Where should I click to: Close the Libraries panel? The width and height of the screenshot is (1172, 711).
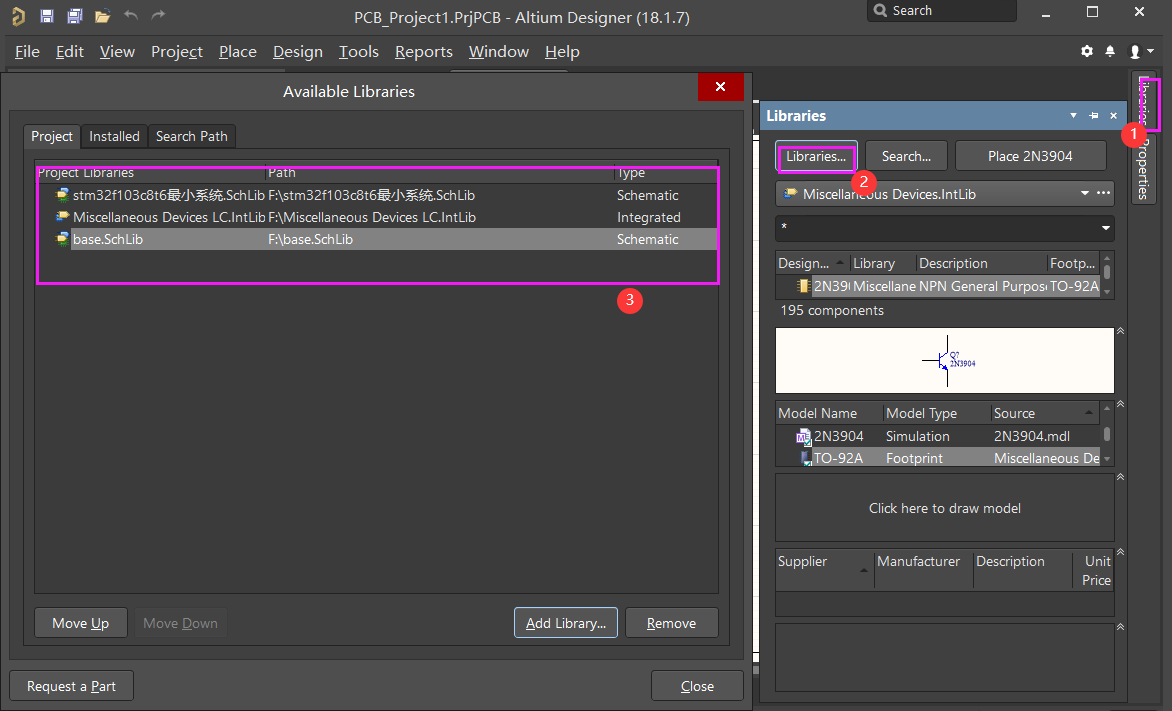click(1114, 115)
